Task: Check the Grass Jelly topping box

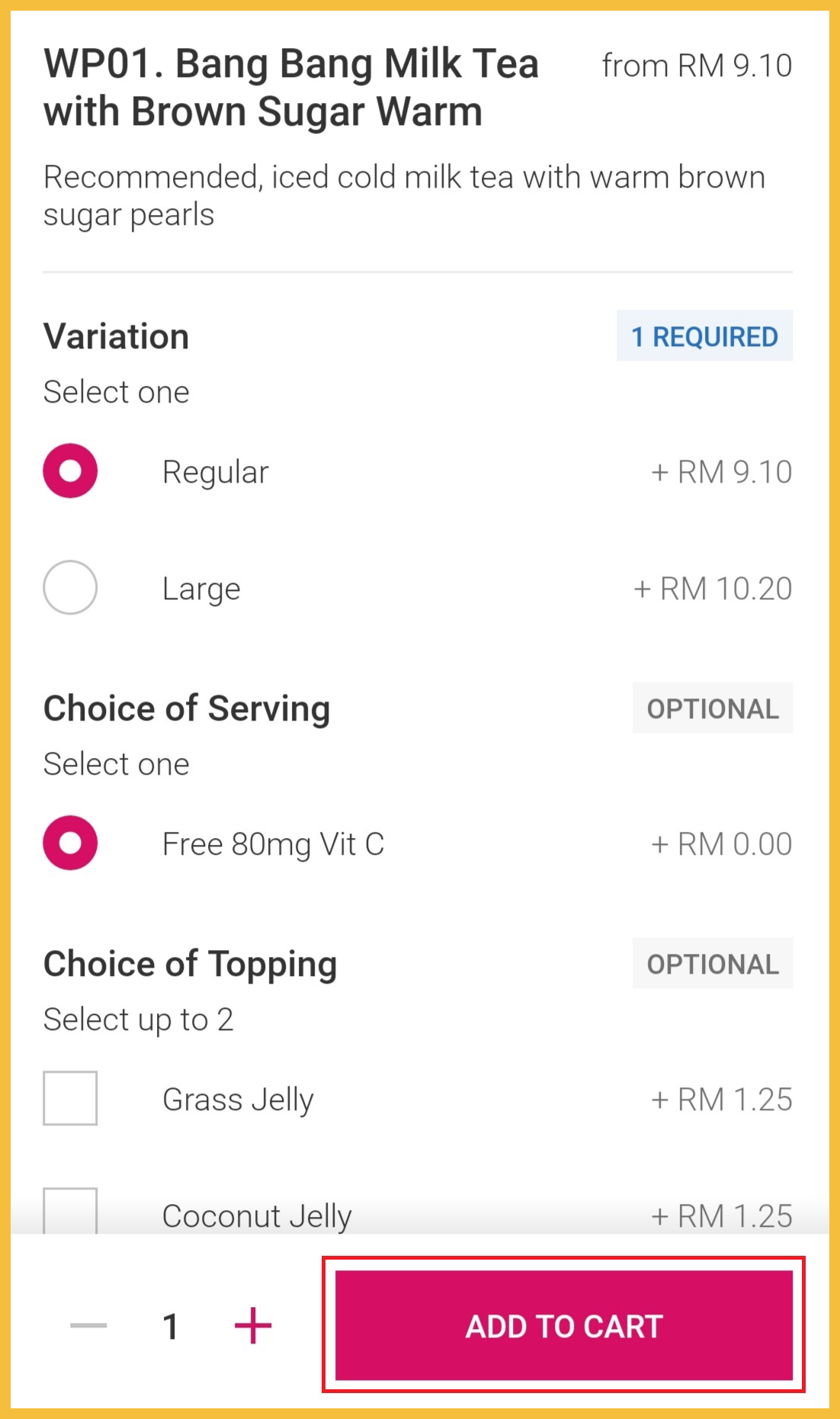Action: click(70, 1098)
